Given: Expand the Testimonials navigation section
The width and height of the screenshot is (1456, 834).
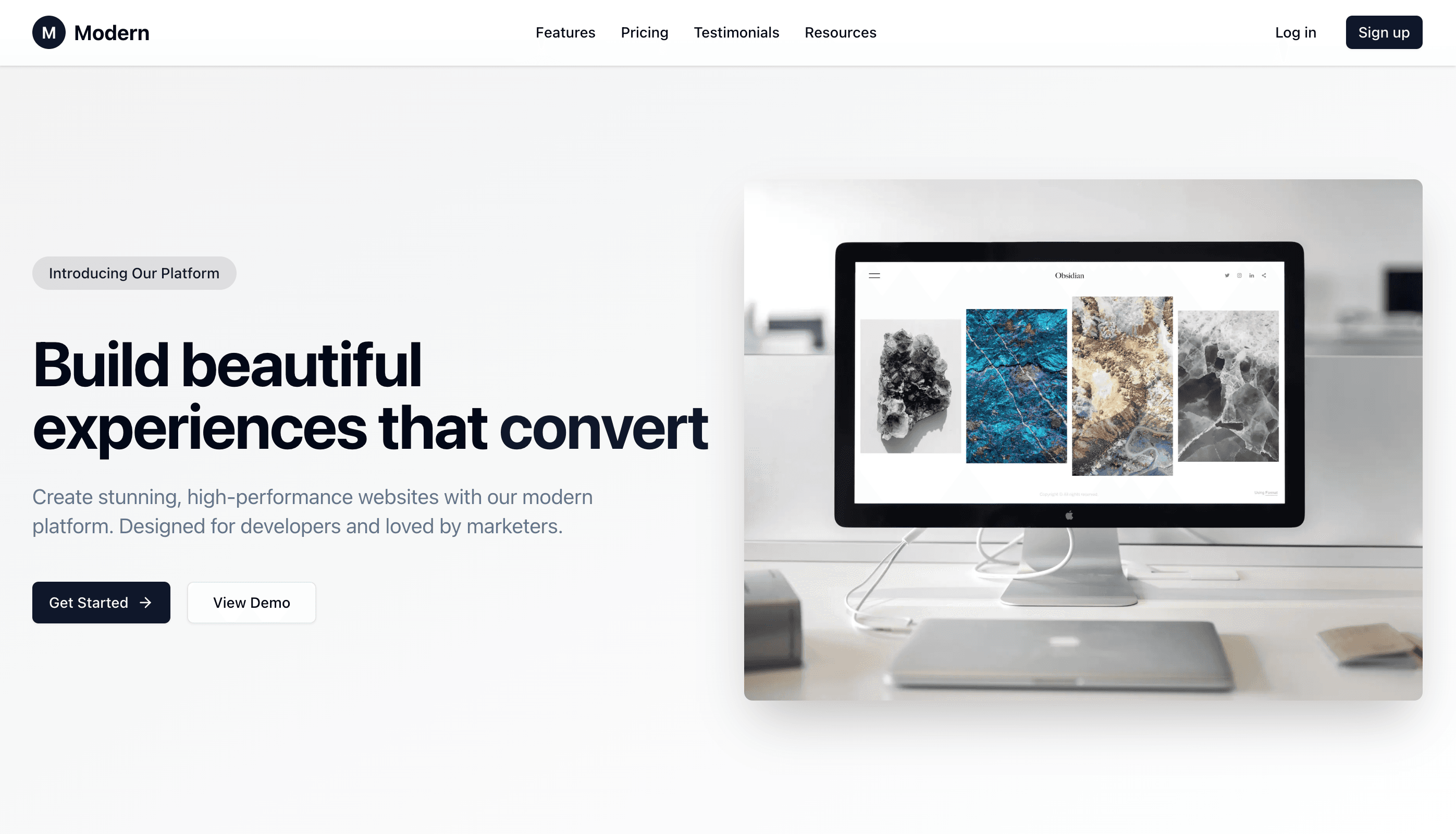Looking at the screenshot, I should 736,32.
